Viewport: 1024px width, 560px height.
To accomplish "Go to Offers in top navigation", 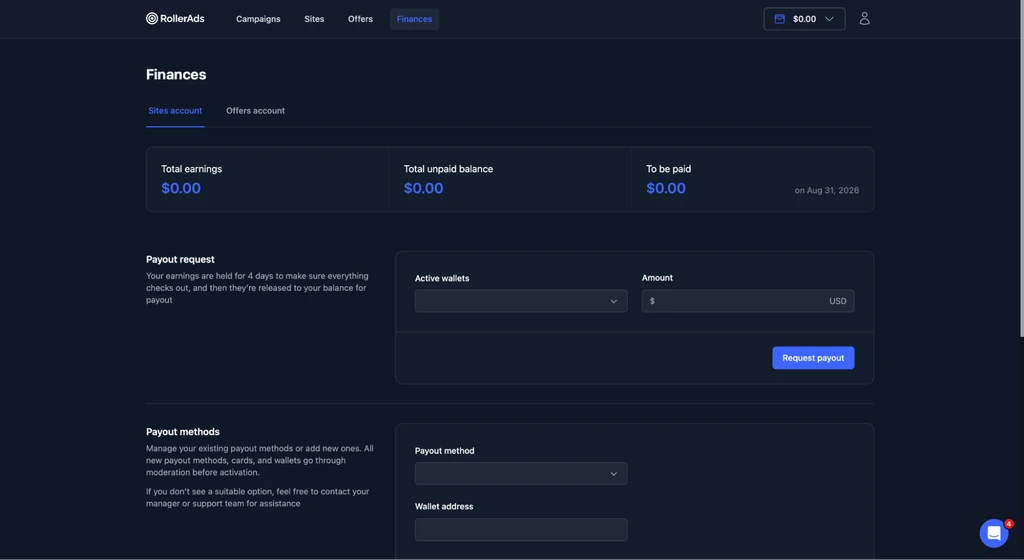I will pos(360,19).
